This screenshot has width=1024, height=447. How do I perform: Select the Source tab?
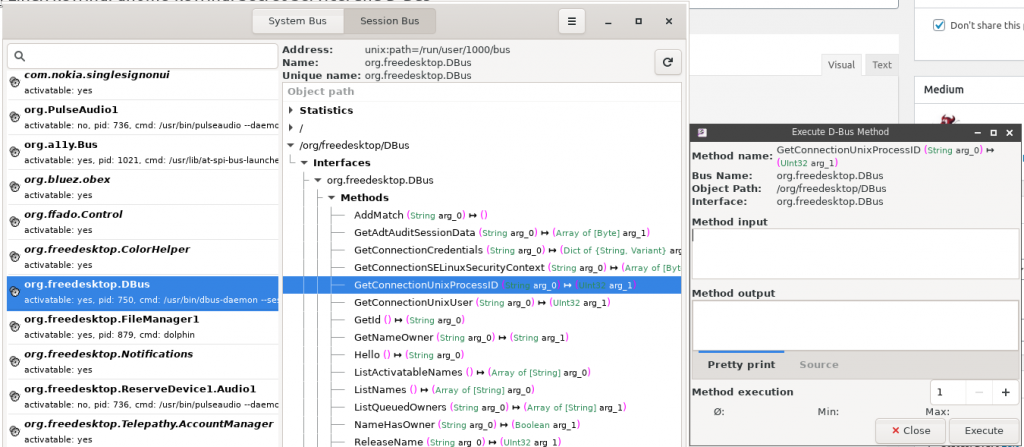tap(819, 365)
